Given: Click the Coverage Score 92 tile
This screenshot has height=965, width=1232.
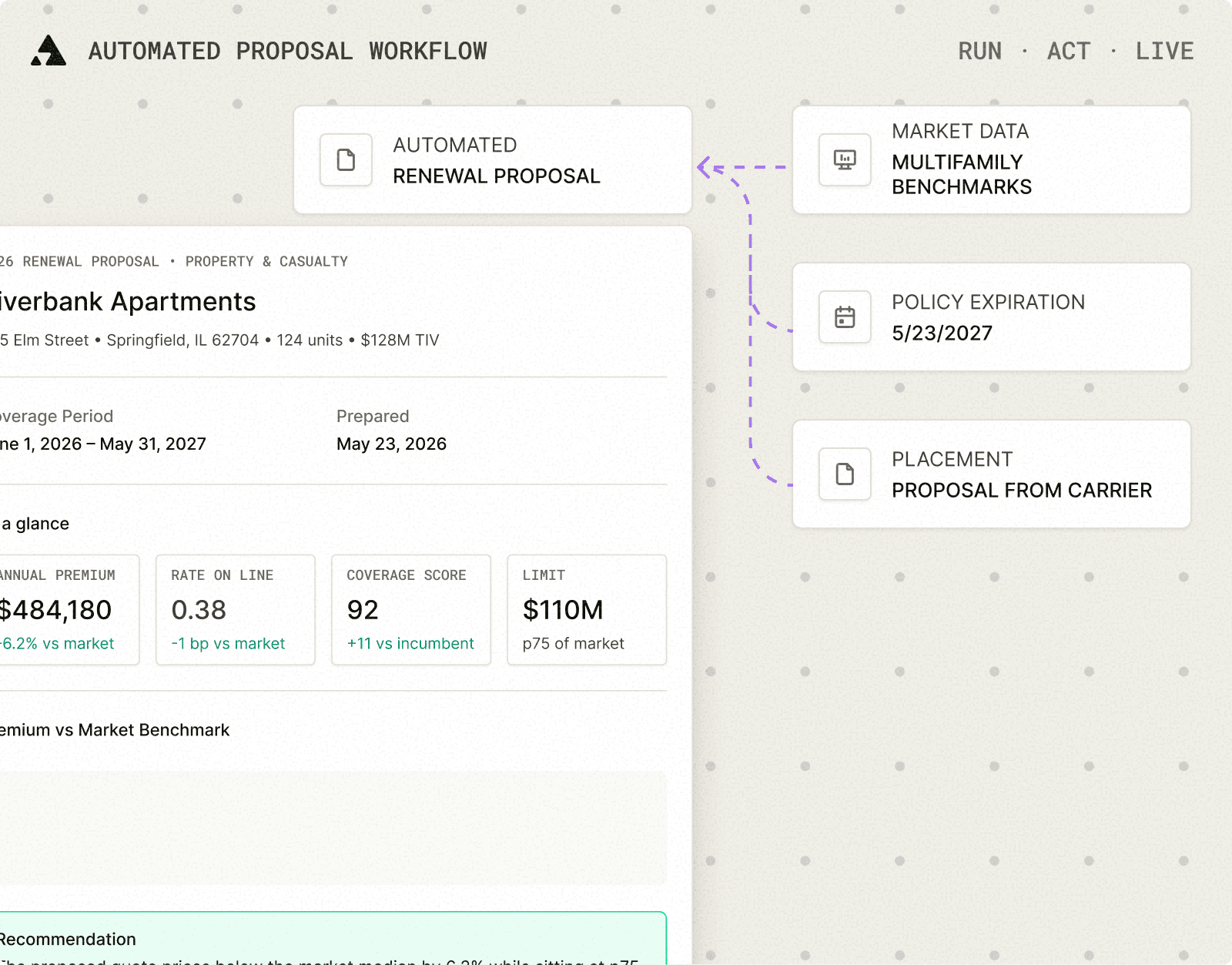Looking at the screenshot, I should (x=411, y=610).
